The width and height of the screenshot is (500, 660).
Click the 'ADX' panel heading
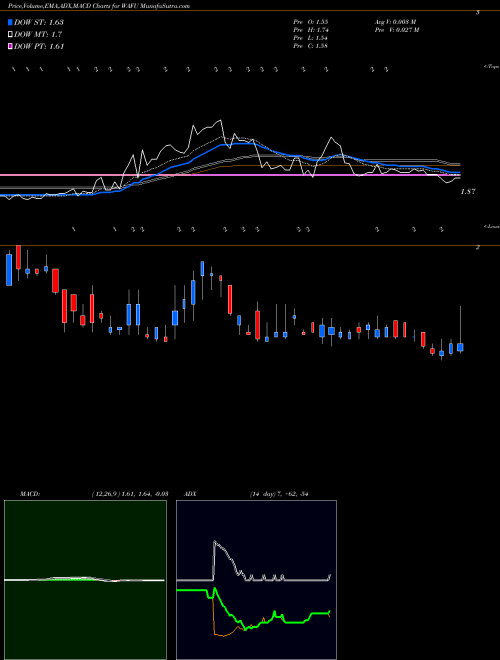(191, 494)
